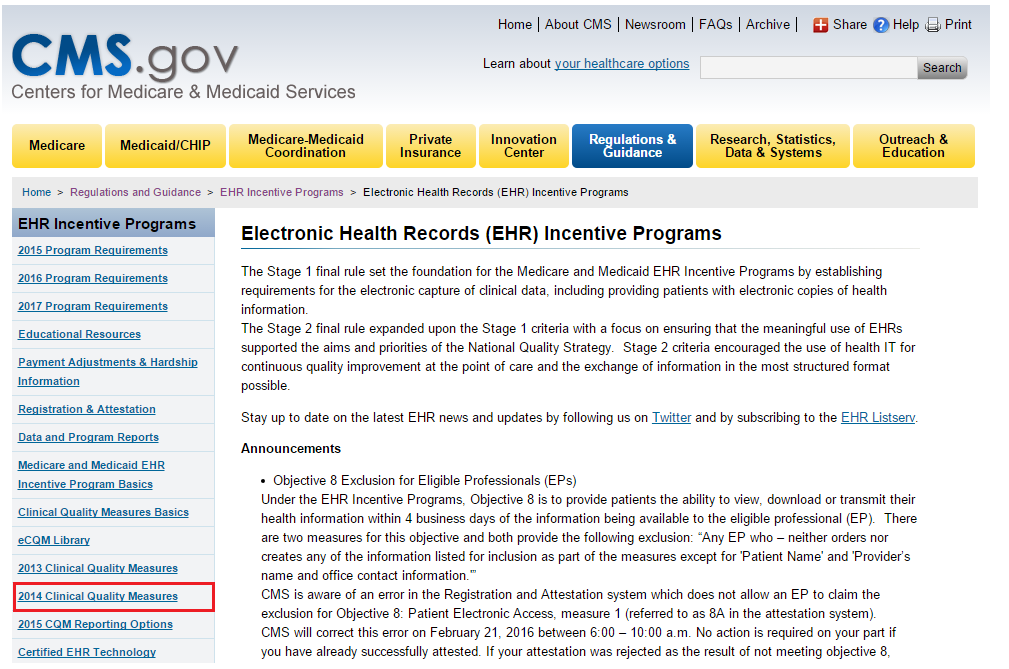This screenshot has width=1009, height=669.
Task: Open the Medicare-Medicaid Coordination tab
Action: 306,146
